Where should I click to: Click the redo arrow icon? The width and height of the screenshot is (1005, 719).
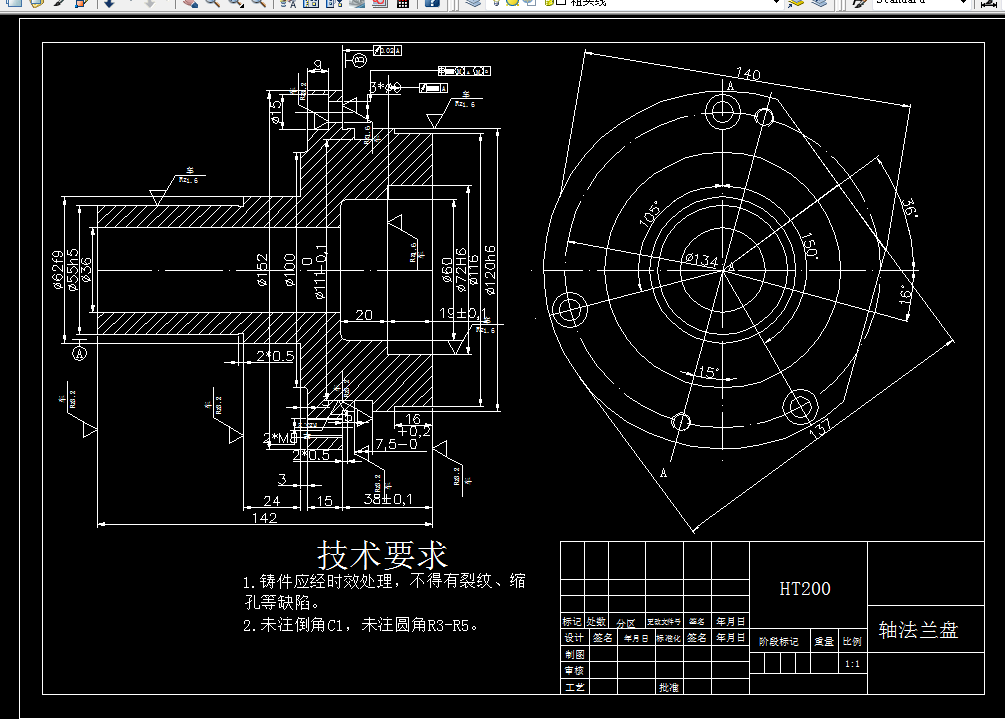149,6
